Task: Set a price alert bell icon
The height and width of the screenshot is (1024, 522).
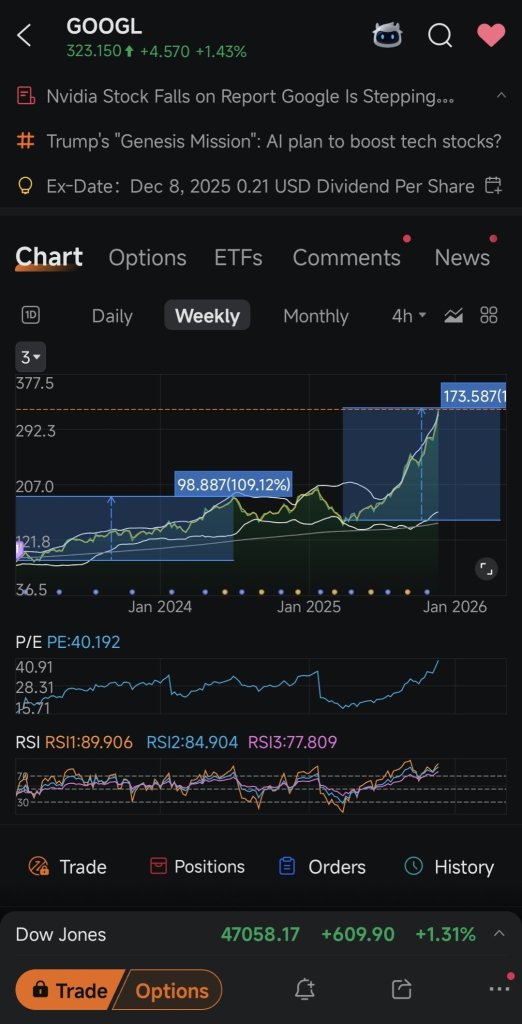Action: tap(304, 990)
